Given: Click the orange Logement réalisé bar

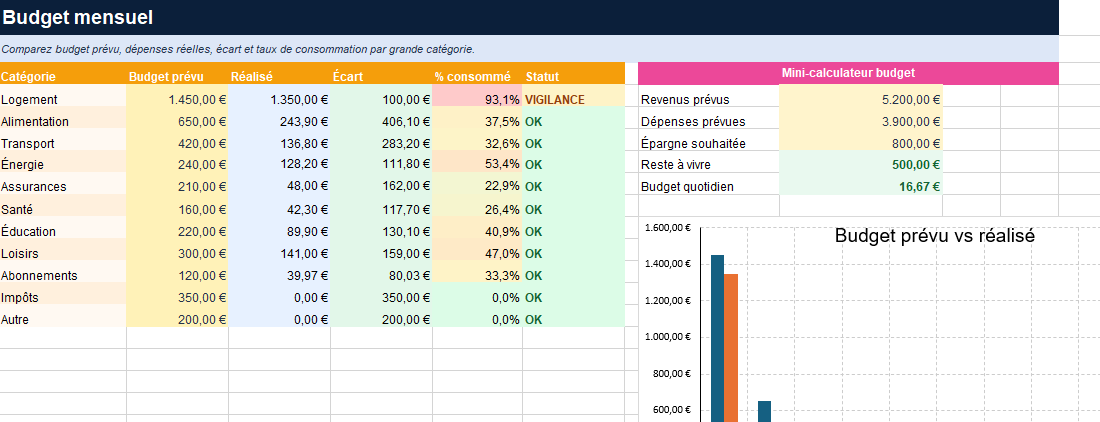Looking at the screenshot, I should click(x=731, y=348).
